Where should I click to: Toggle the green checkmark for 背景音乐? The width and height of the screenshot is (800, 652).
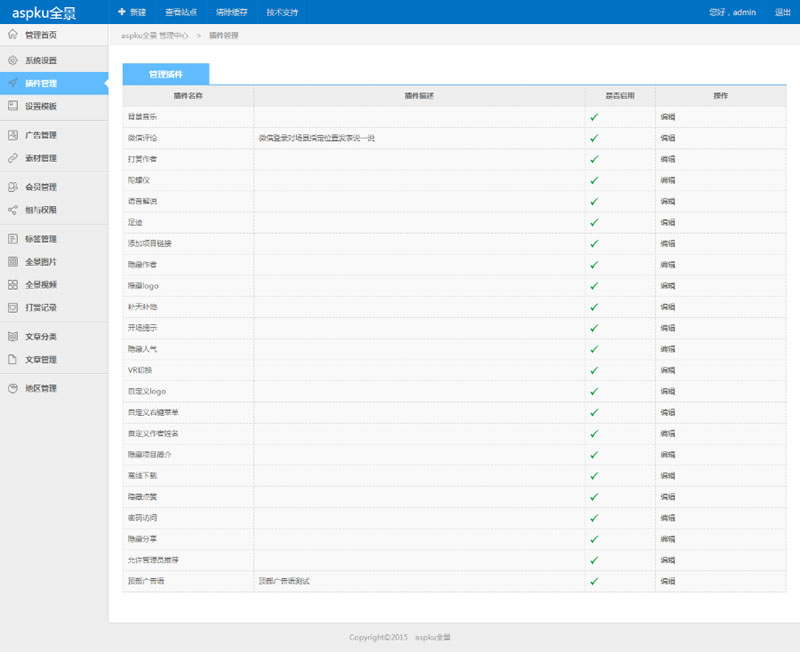pos(594,117)
